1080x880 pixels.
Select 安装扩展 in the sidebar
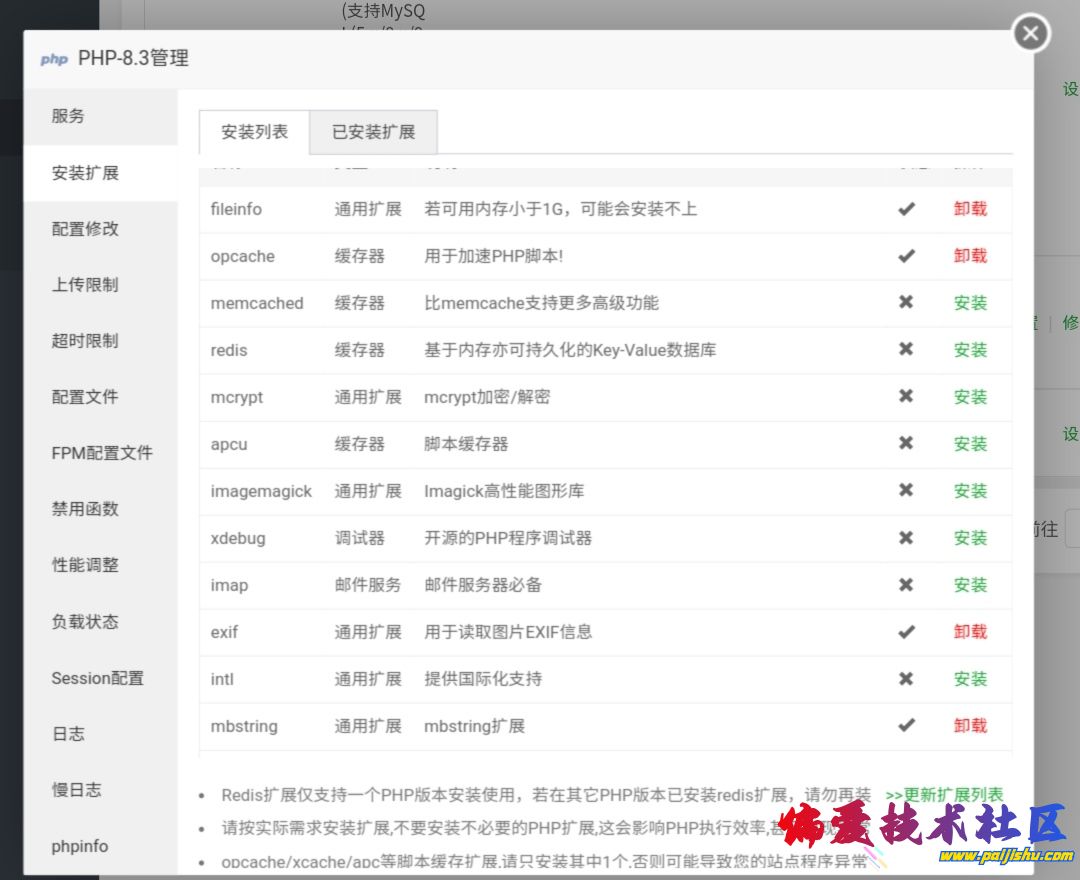click(x=101, y=172)
